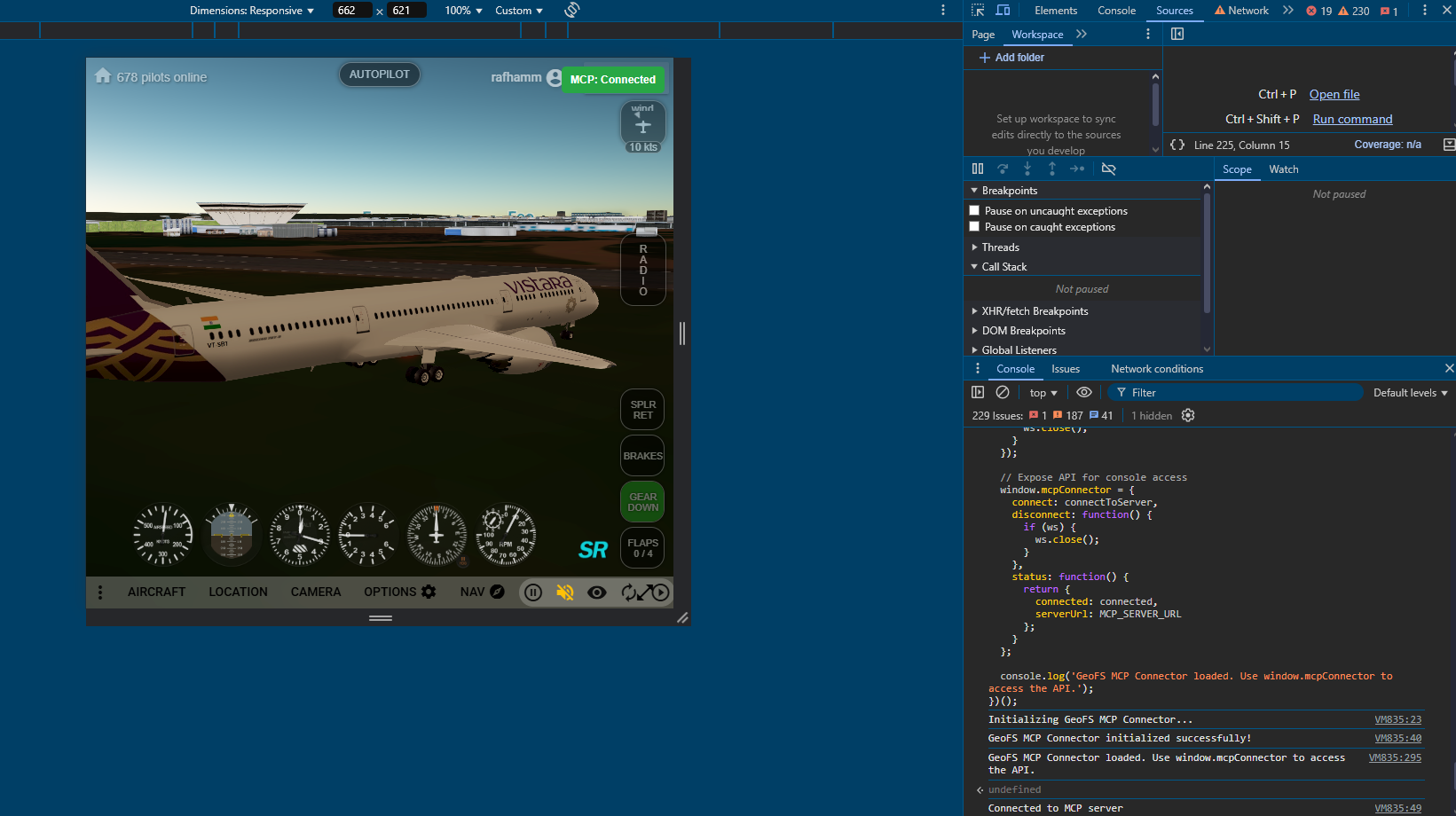Unmute the simulator sound icon

[565, 592]
